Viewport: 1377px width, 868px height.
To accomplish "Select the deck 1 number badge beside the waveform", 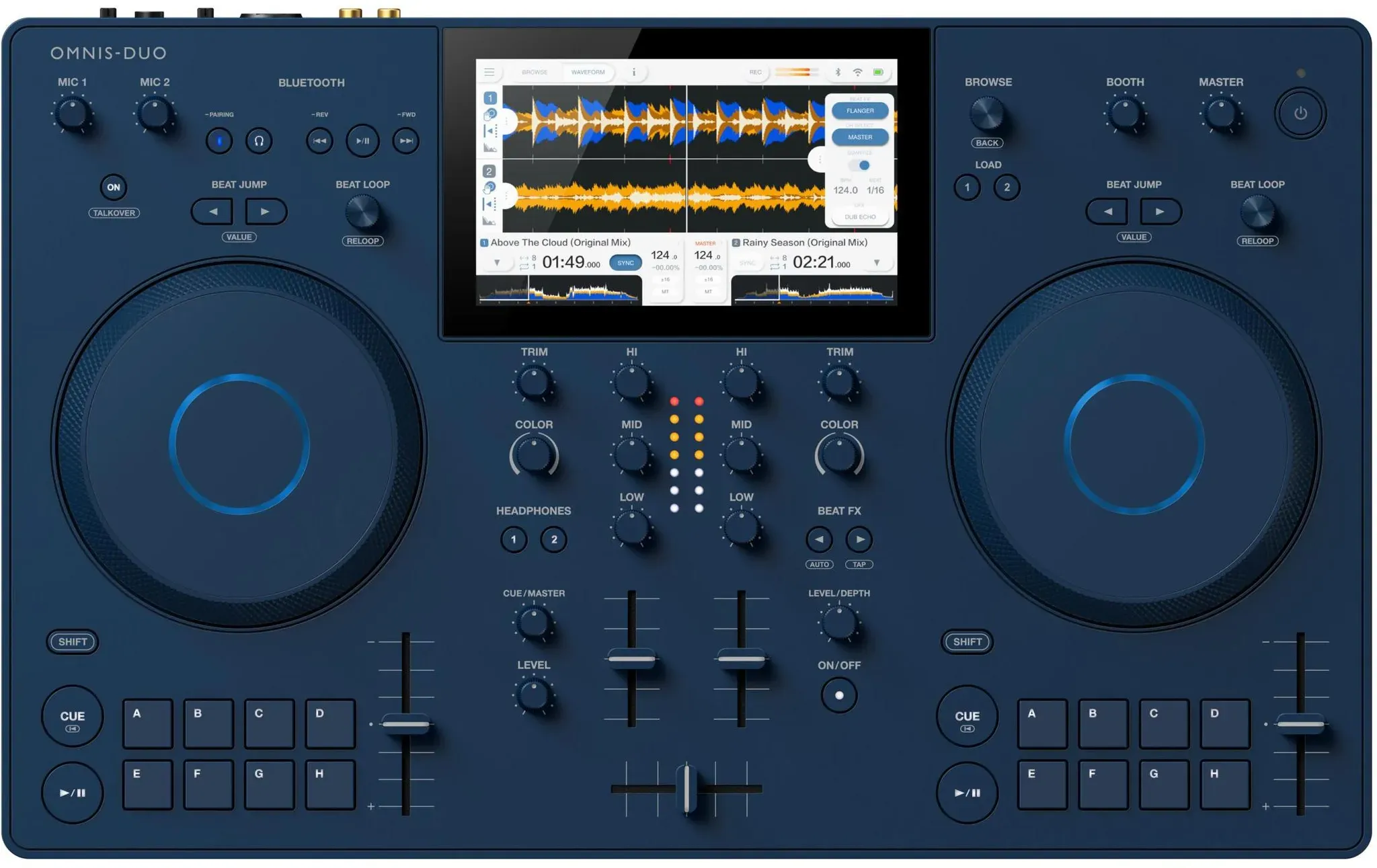I will pyautogui.click(x=490, y=97).
